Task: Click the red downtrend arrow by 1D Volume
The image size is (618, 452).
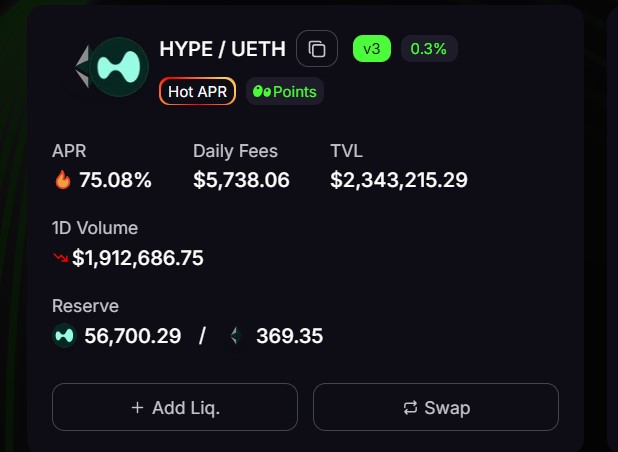Action: tap(60, 258)
